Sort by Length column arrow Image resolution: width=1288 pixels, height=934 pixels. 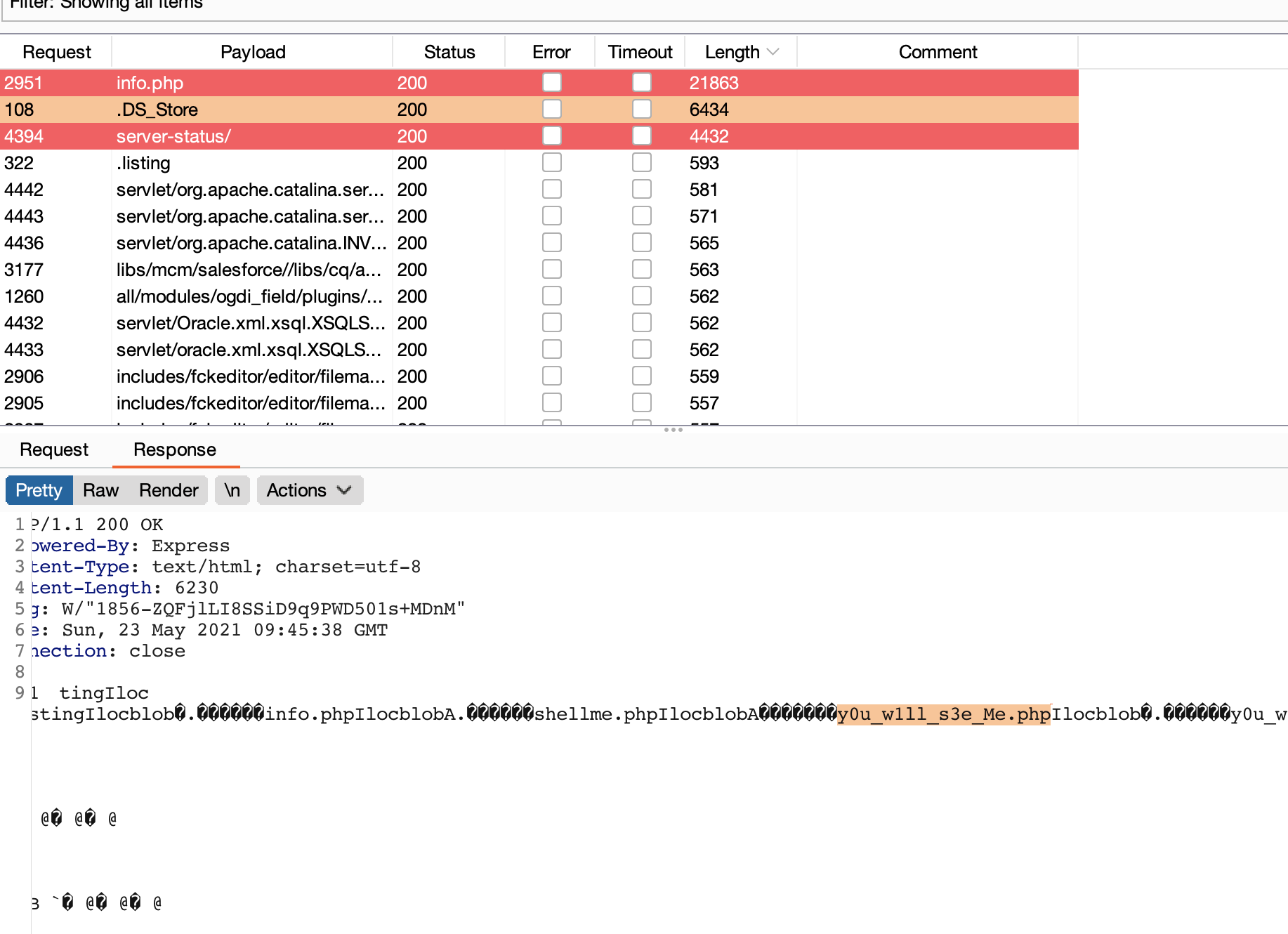point(773,52)
